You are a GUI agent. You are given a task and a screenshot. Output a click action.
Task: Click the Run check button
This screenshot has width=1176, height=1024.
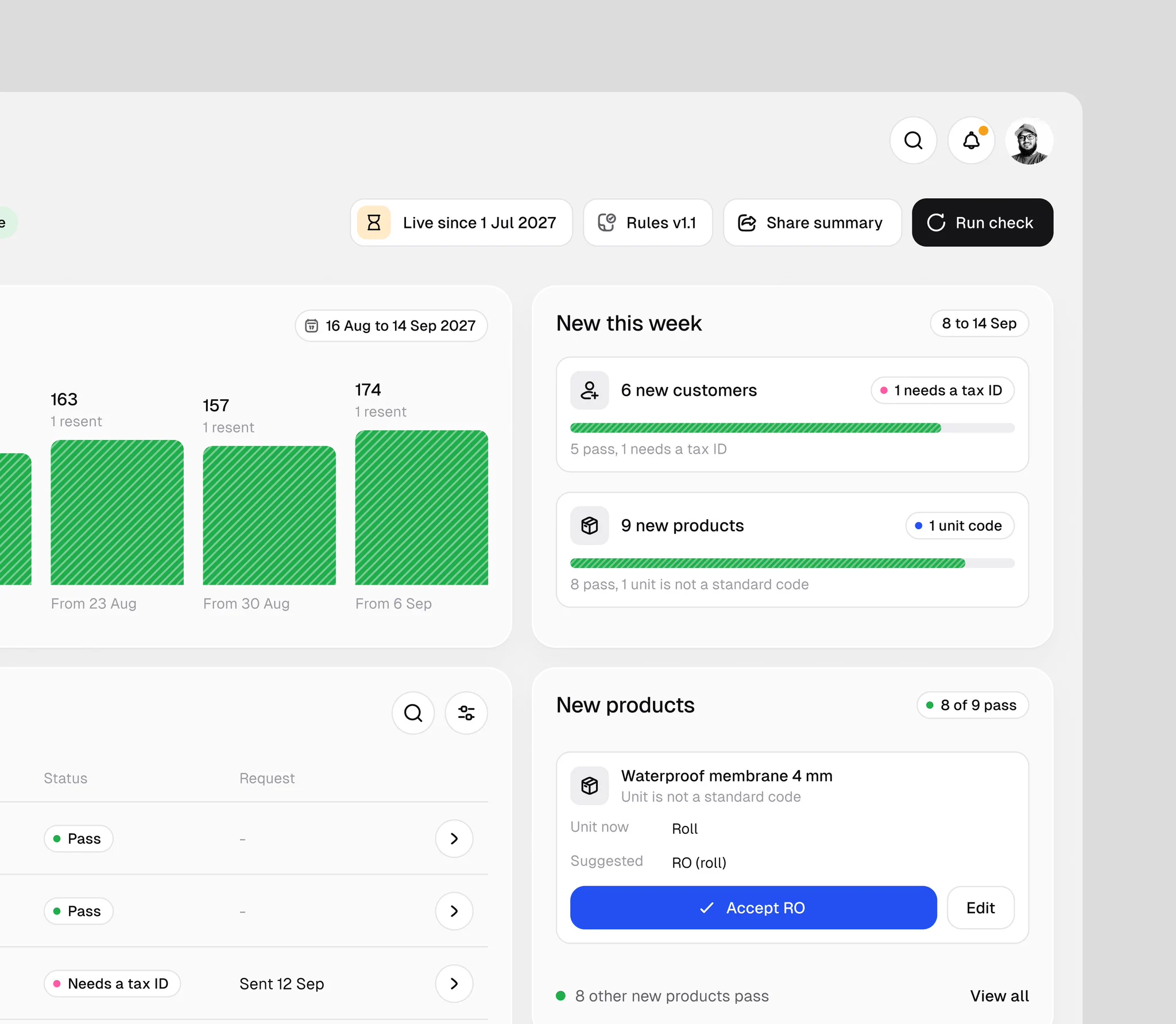point(982,223)
